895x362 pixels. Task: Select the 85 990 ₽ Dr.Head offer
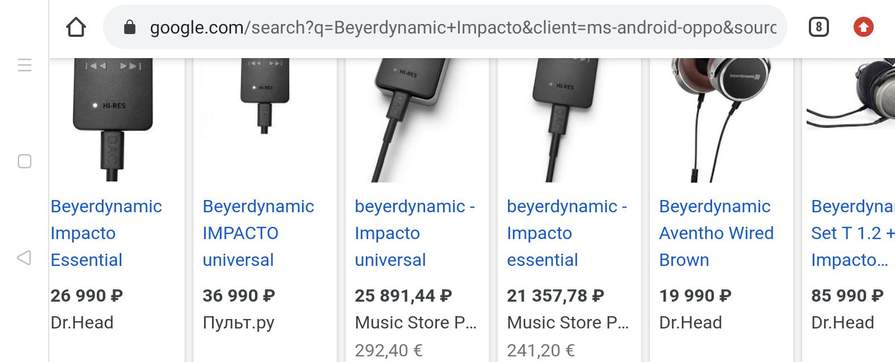point(847,296)
